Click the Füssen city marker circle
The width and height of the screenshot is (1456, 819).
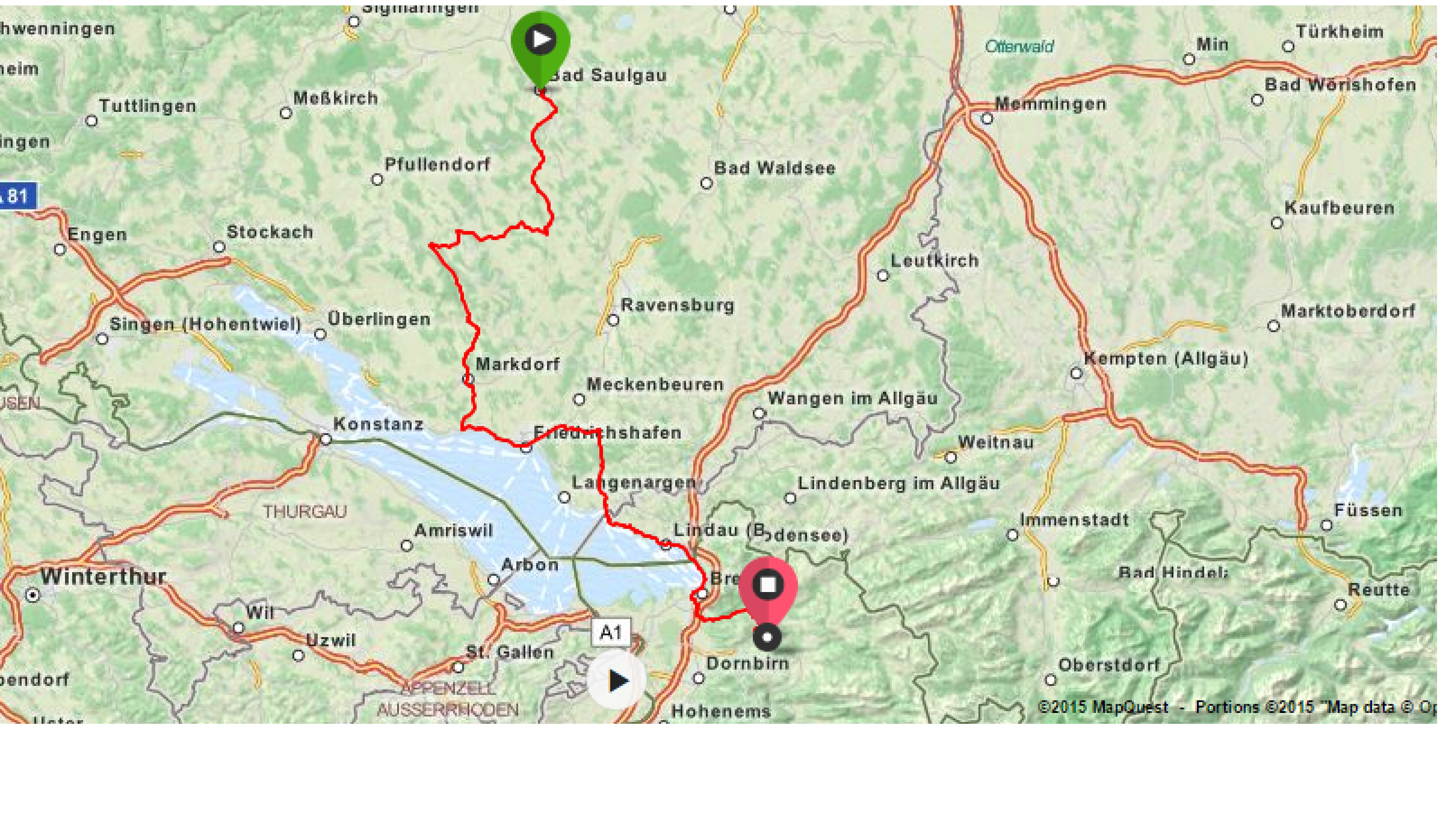coord(1326,525)
